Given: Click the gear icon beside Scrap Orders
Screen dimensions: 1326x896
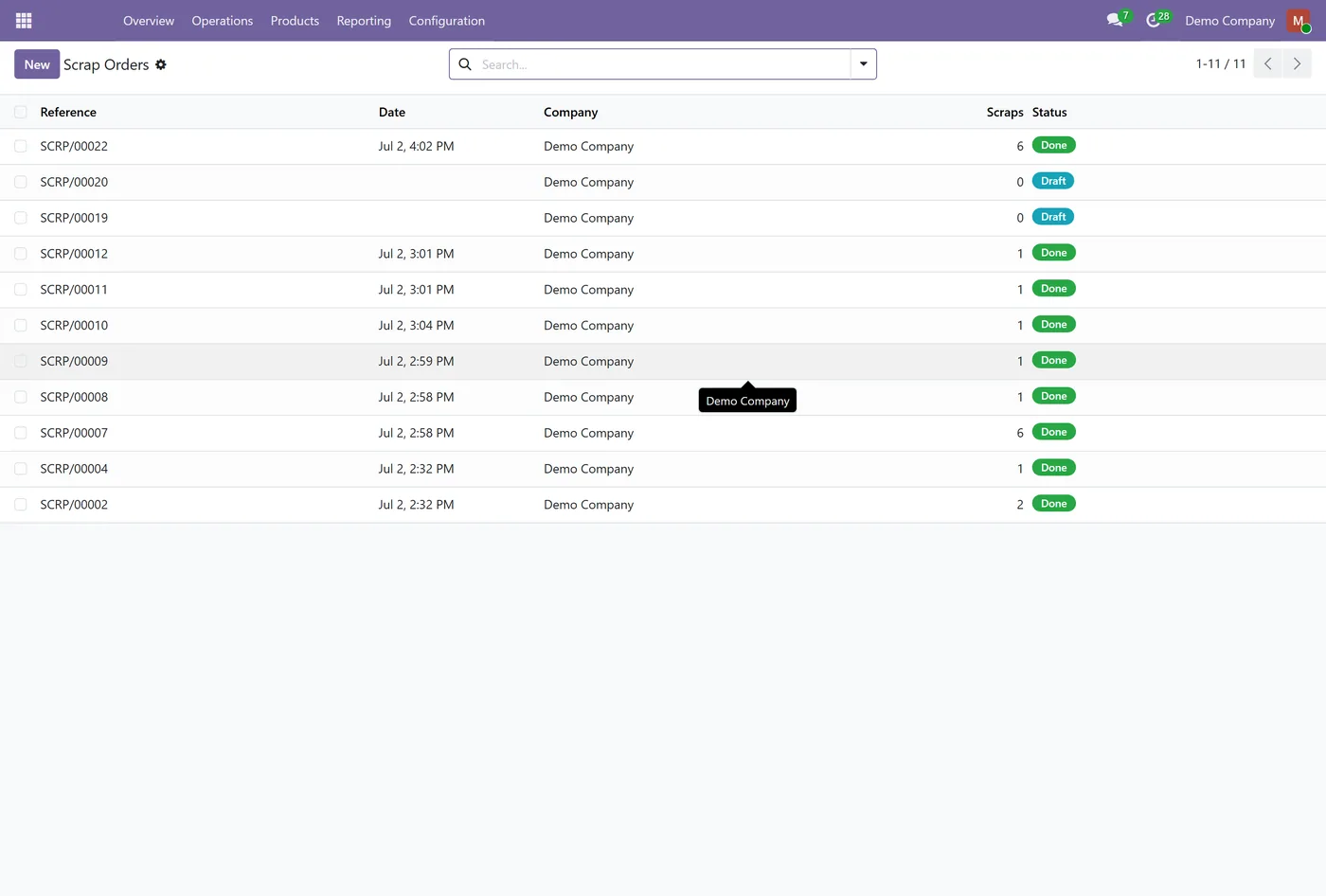Looking at the screenshot, I should pyautogui.click(x=161, y=64).
